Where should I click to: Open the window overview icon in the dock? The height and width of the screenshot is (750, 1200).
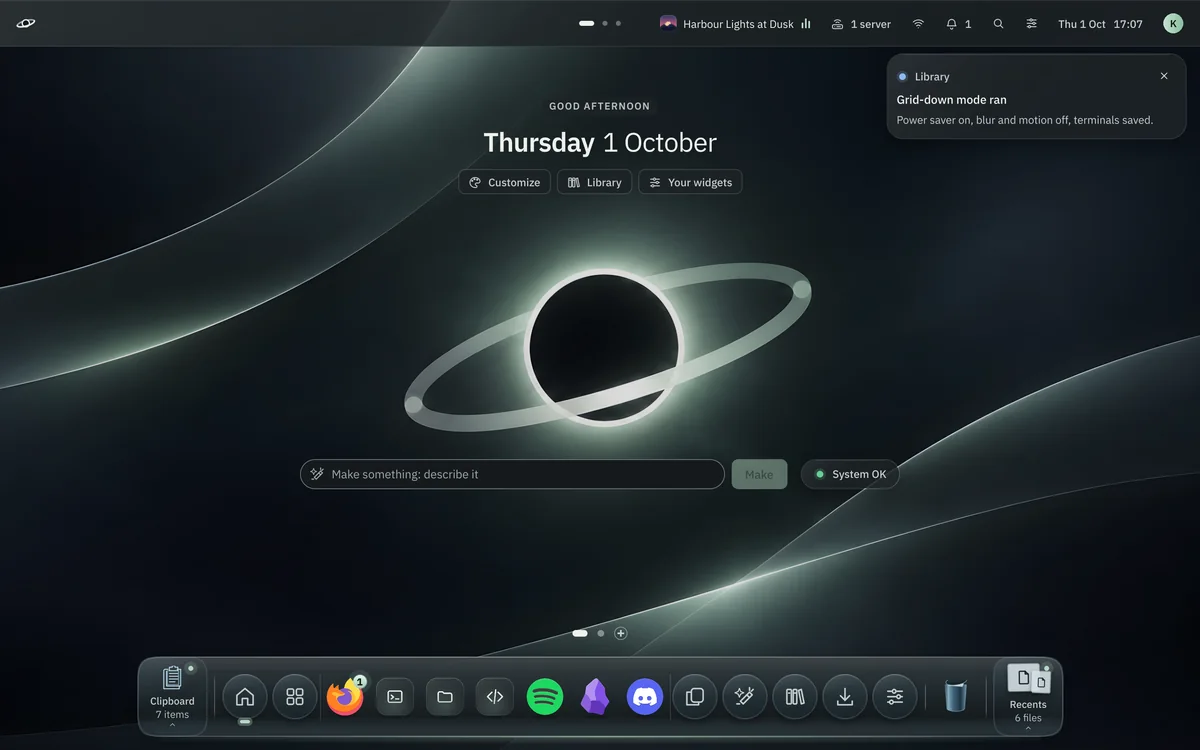695,696
